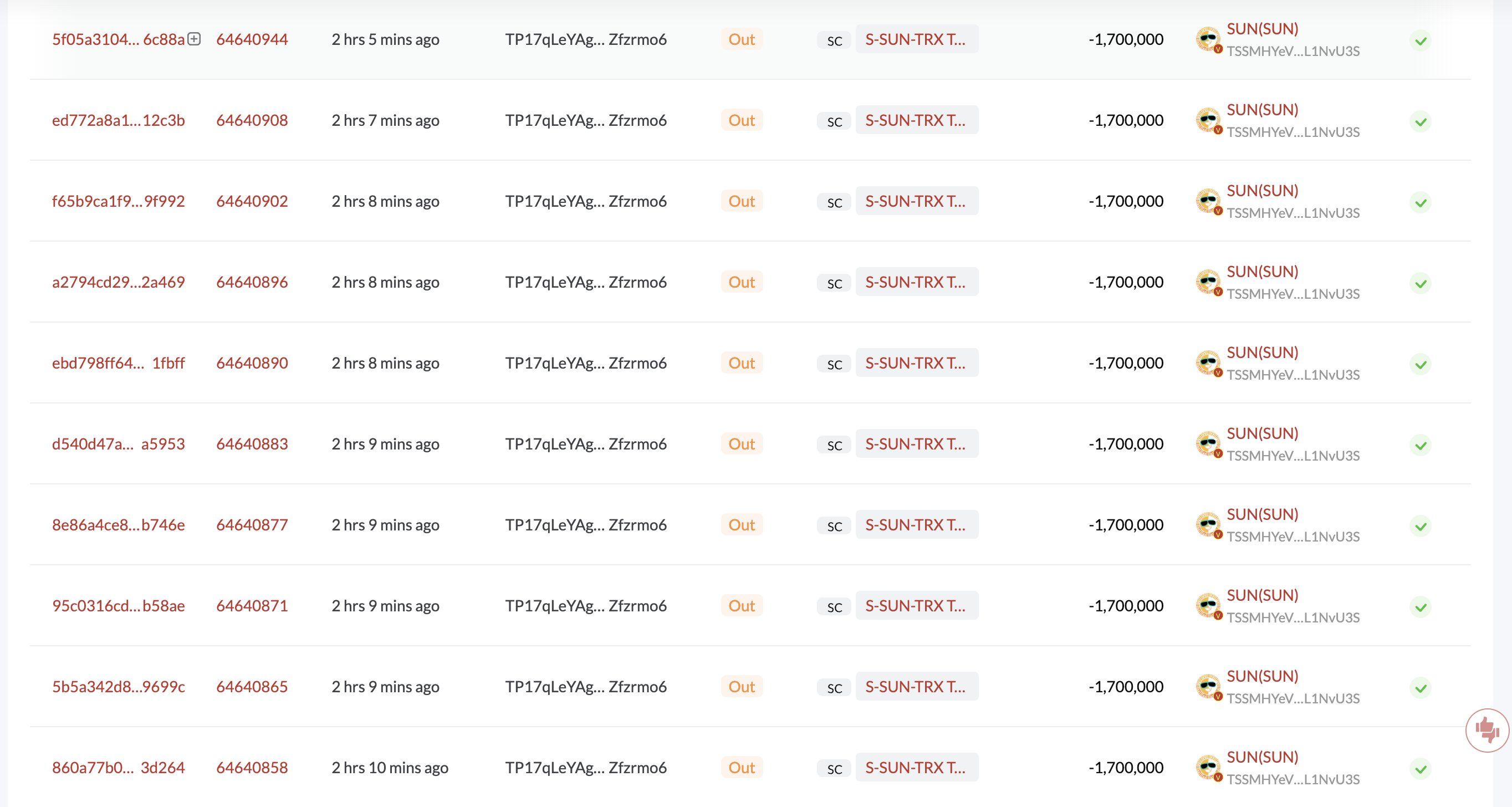
Task: Click SUN token logo in block 64640896 row
Action: pyautogui.click(x=1208, y=283)
